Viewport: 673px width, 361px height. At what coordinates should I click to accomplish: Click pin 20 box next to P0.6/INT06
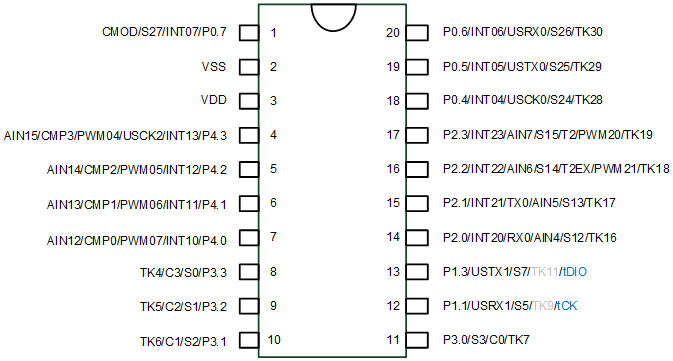coord(417,33)
